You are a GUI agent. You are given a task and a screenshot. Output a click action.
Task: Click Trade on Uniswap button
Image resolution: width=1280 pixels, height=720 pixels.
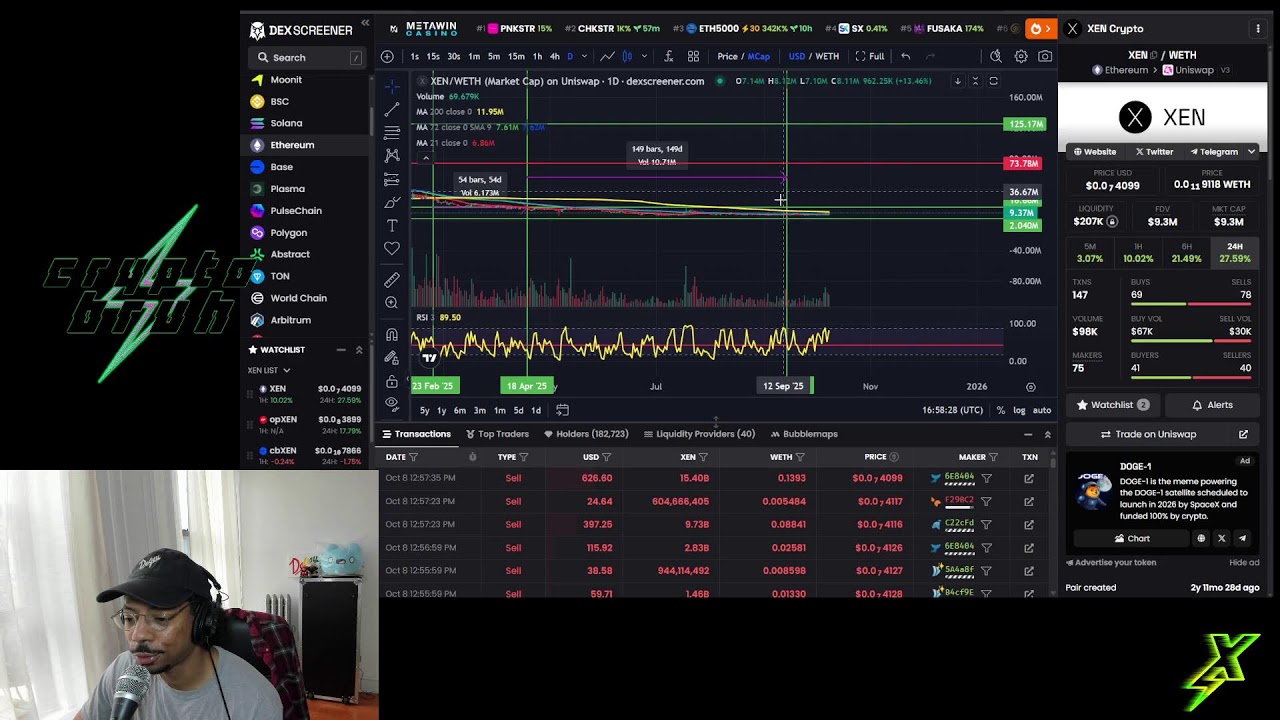(x=1148, y=434)
